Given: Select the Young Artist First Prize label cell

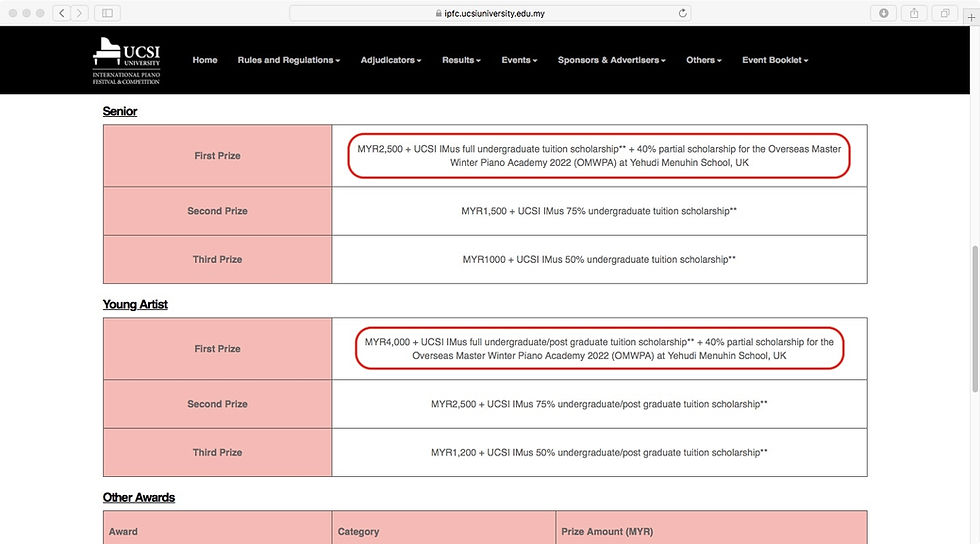Looking at the screenshot, I should click(x=218, y=349).
